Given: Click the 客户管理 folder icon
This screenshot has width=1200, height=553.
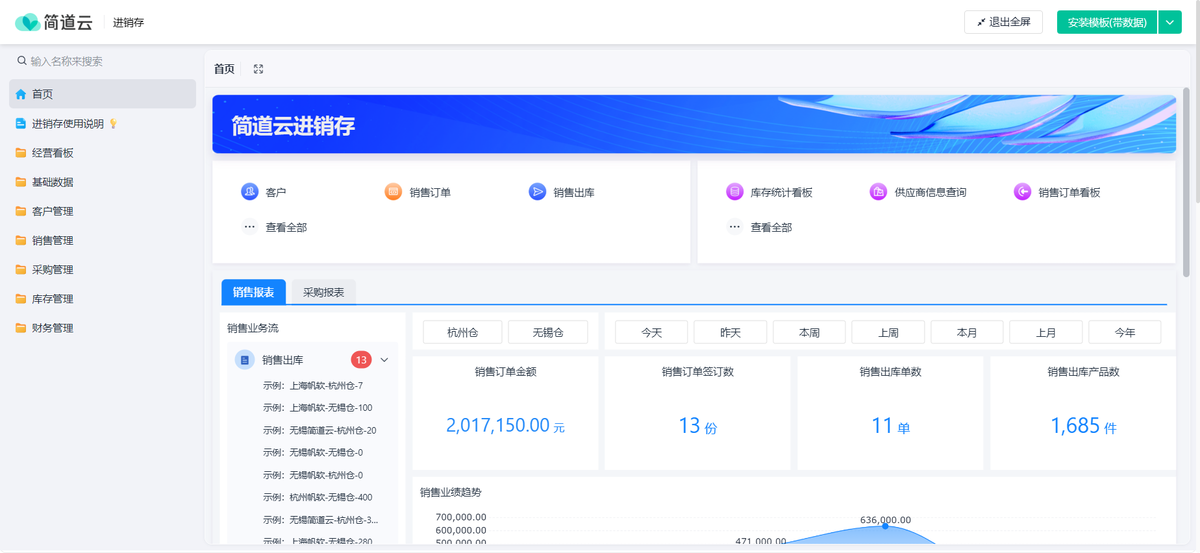Looking at the screenshot, I should click(21, 211).
